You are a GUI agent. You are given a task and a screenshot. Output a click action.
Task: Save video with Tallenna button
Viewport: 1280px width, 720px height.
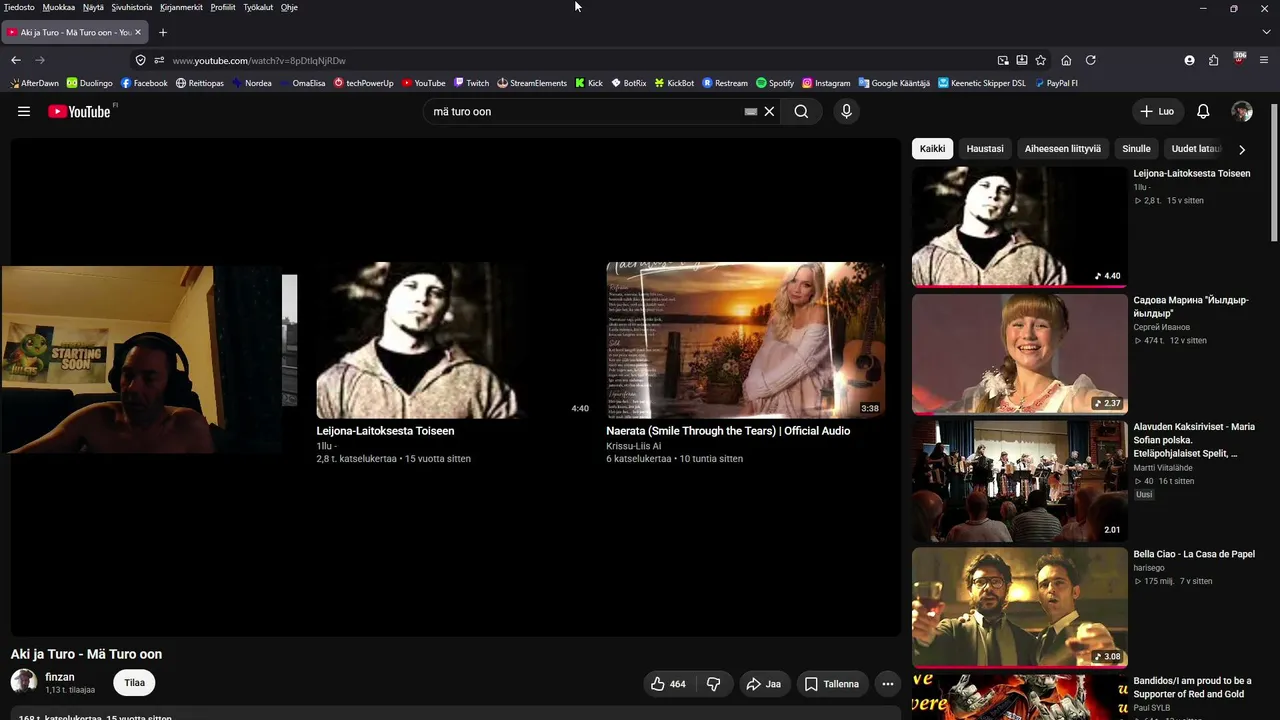tap(832, 684)
